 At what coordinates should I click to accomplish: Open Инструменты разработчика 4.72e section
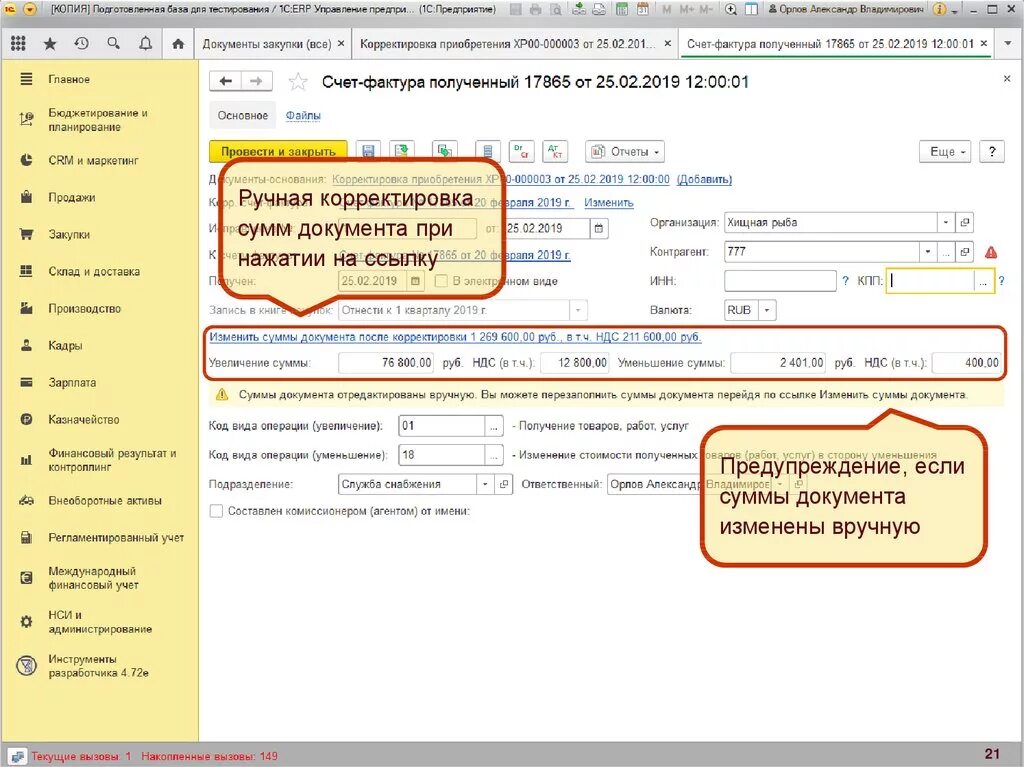98,666
